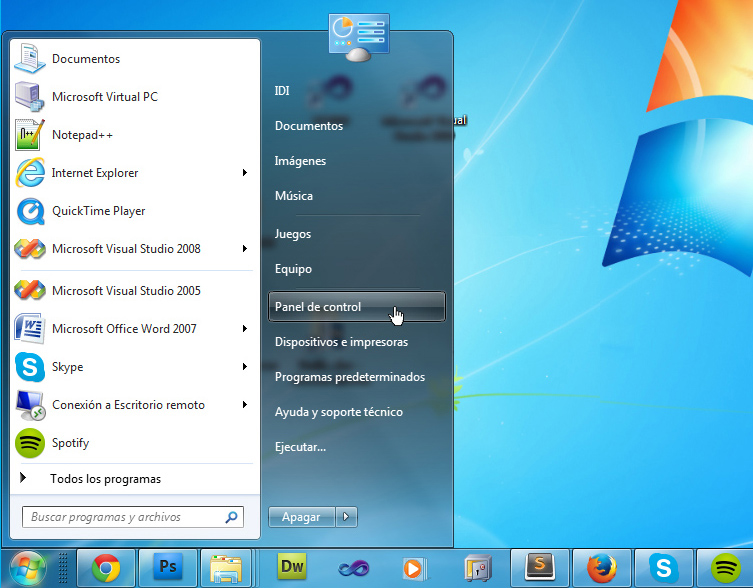Screen dimensions: 753x588
Task: Open the shutdown options arrow beside Apagar
Action: point(346,517)
